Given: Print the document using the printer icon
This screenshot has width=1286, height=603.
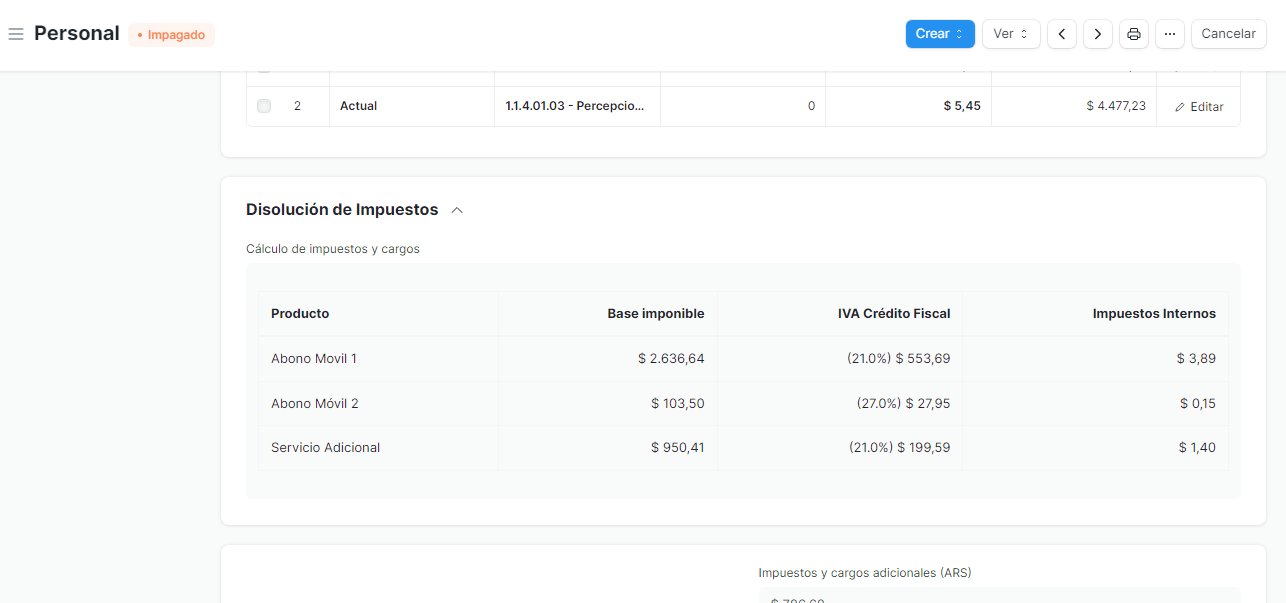Looking at the screenshot, I should (1133, 33).
